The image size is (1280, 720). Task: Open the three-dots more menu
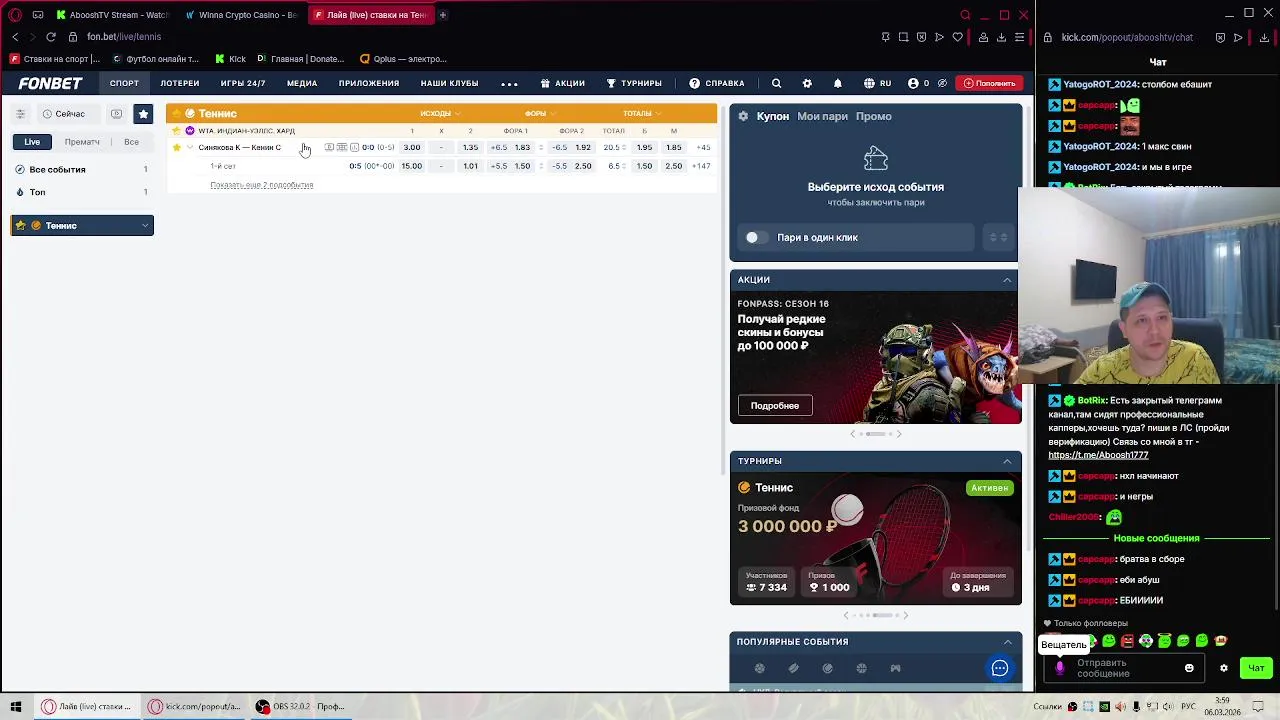pos(509,83)
